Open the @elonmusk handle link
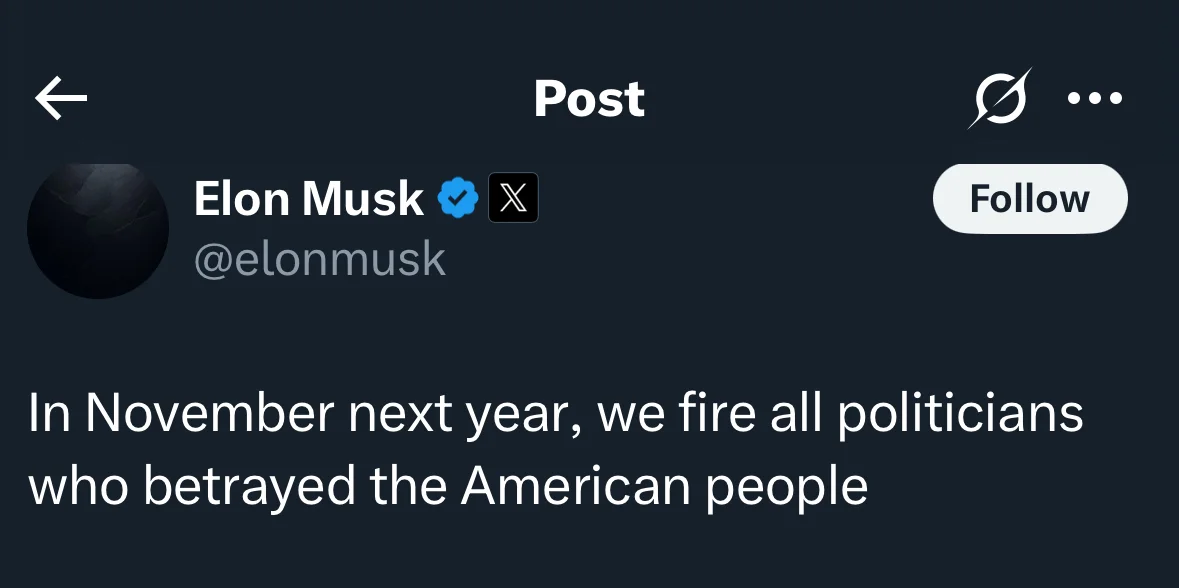The height and width of the screenshot is (588, 1179). coord(319,259)
